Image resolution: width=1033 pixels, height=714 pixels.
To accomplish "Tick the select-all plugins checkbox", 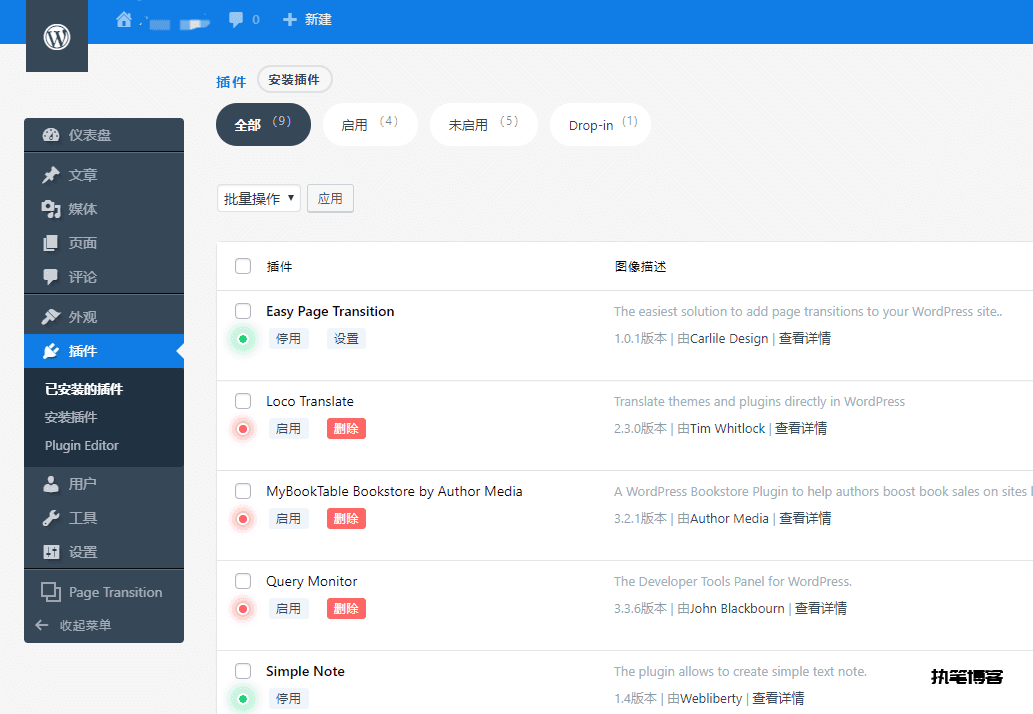I will point(243,266).
